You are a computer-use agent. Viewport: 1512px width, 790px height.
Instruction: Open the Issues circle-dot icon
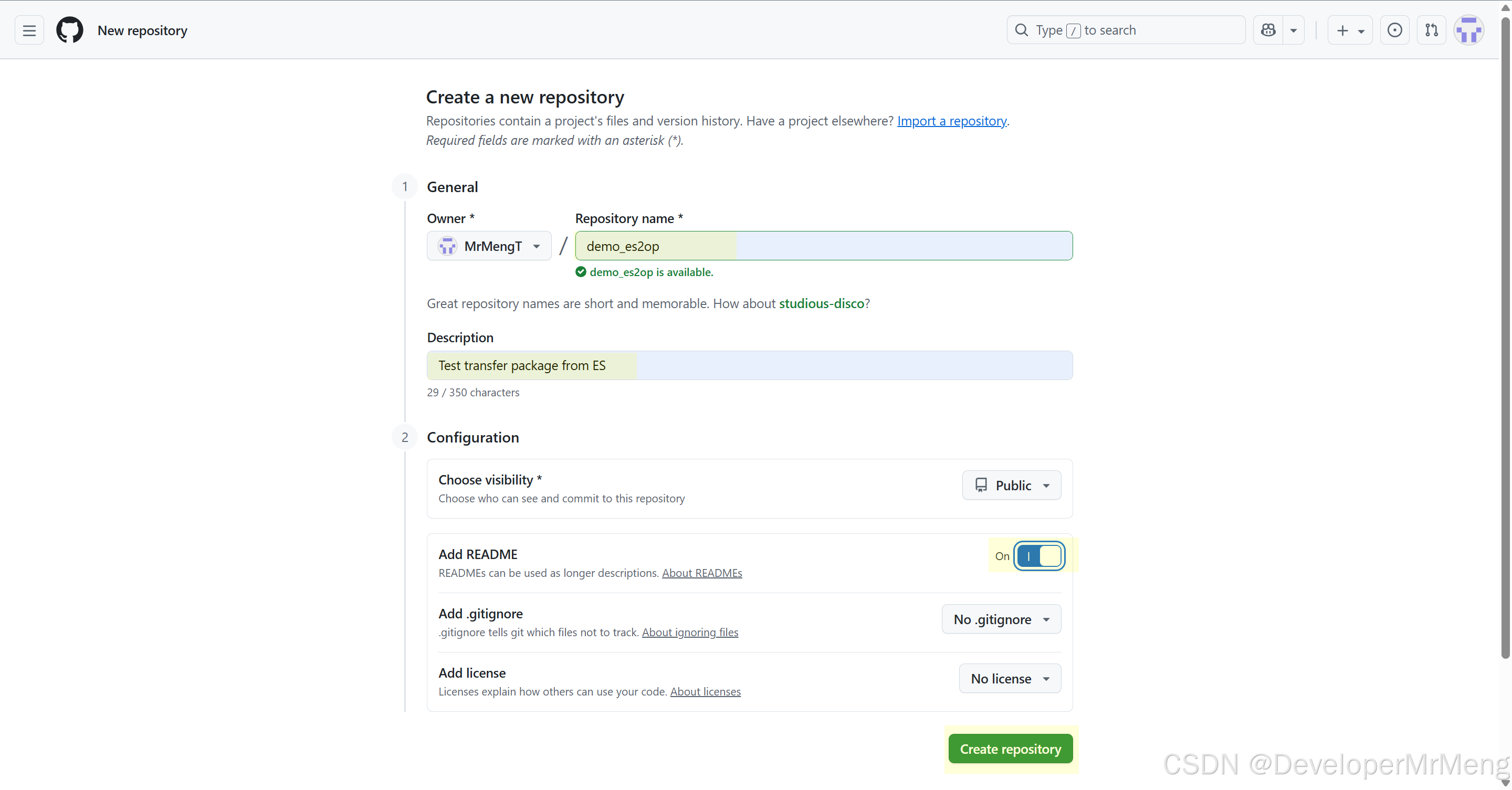pyautogui.click(x=1394, y=30)
